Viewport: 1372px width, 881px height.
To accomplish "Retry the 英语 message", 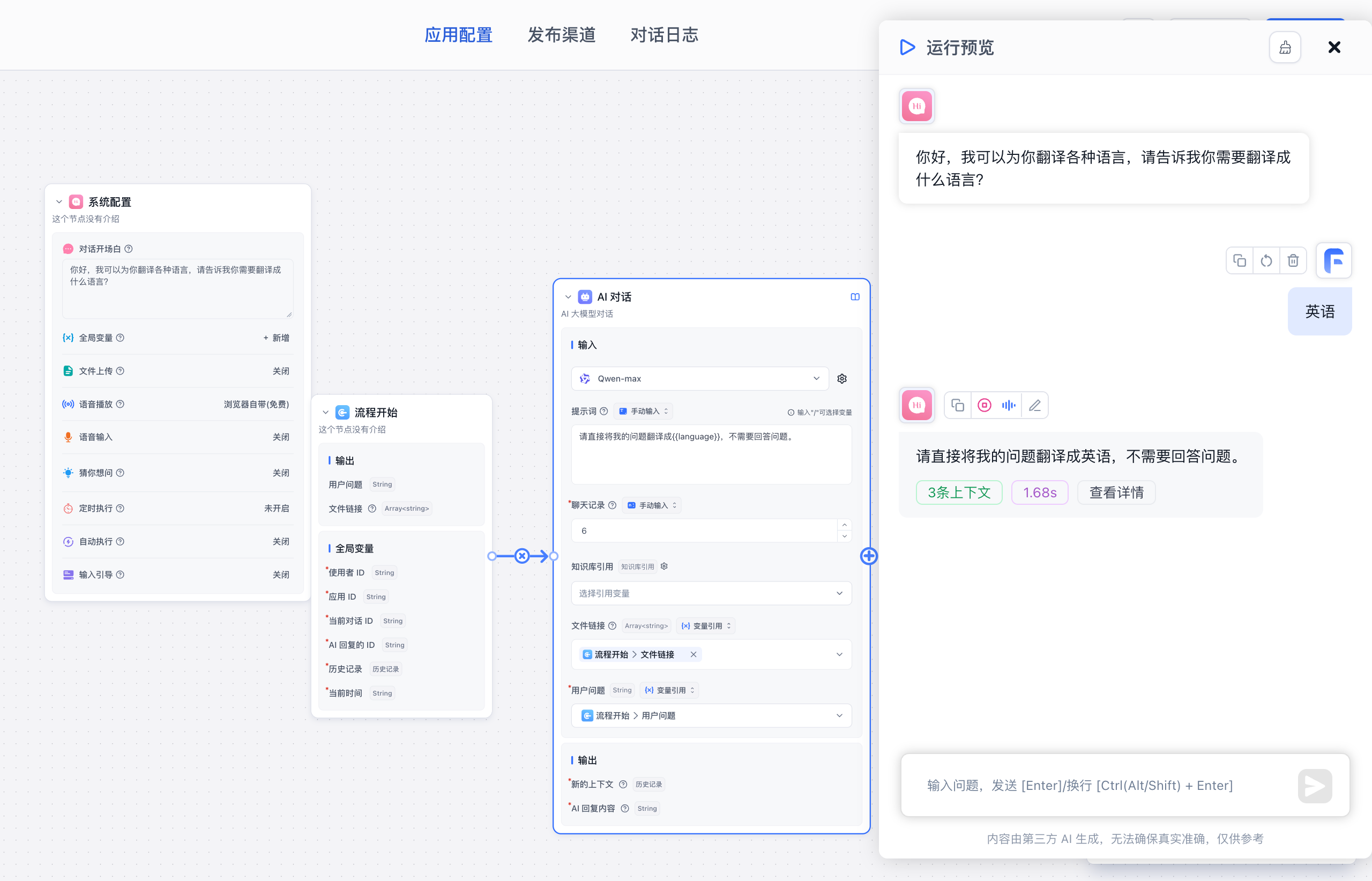I will pos(1266,260).
